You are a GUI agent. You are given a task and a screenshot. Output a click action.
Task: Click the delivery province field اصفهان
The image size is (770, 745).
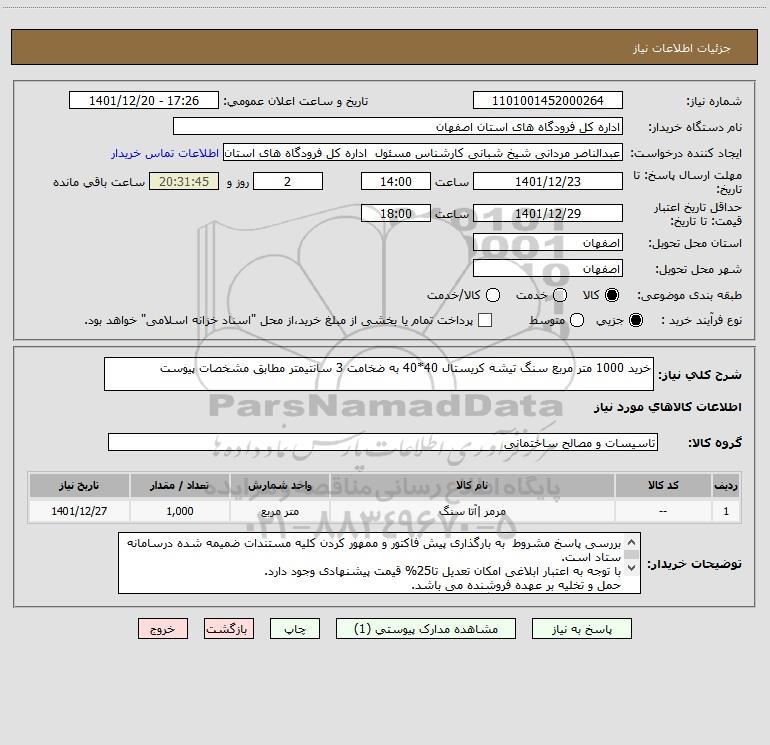pos(548,243)
